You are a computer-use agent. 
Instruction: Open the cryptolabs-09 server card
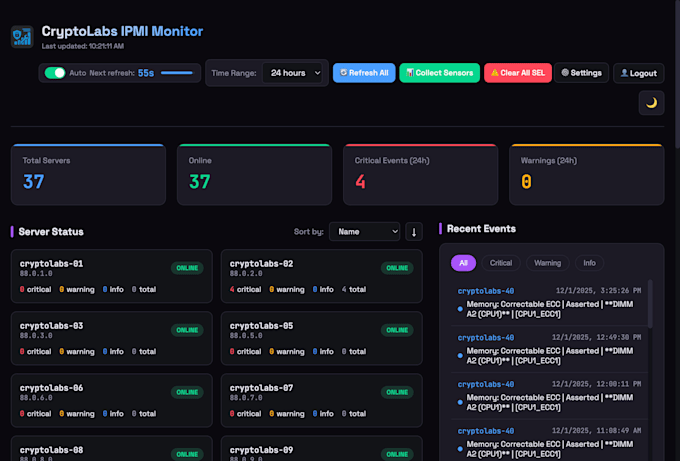point(322,448)
